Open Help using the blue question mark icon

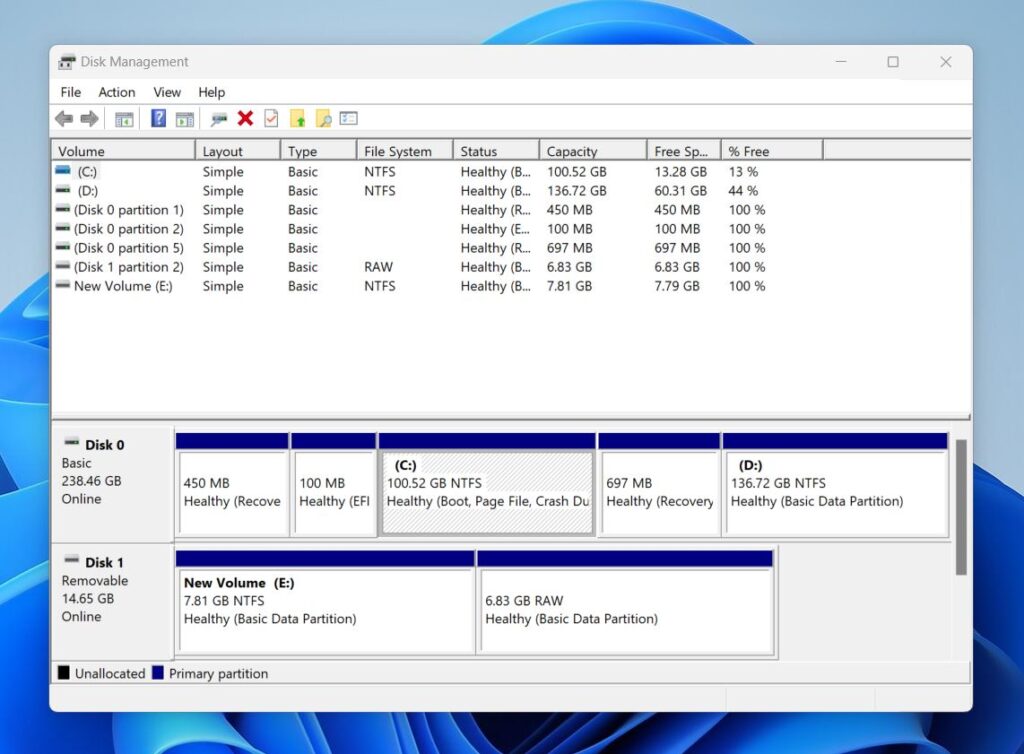point(156,118)
